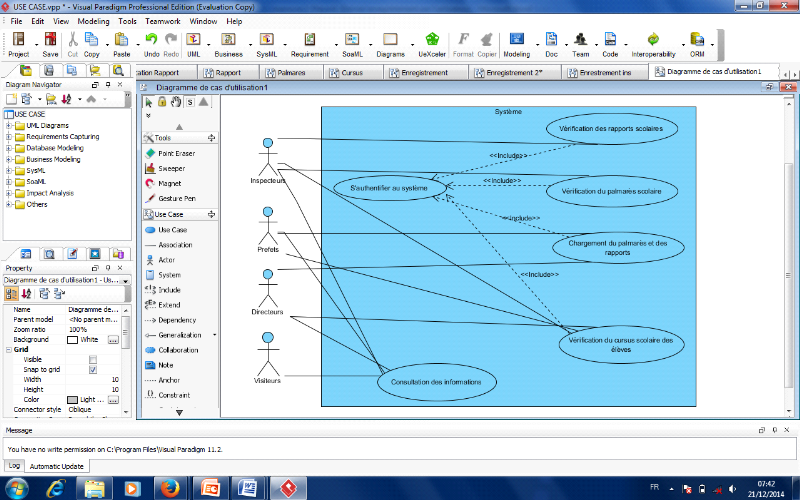The width and height of the screenshot is (800, 500).
Task: Open the Modeling menu
Action: point(94,21)
